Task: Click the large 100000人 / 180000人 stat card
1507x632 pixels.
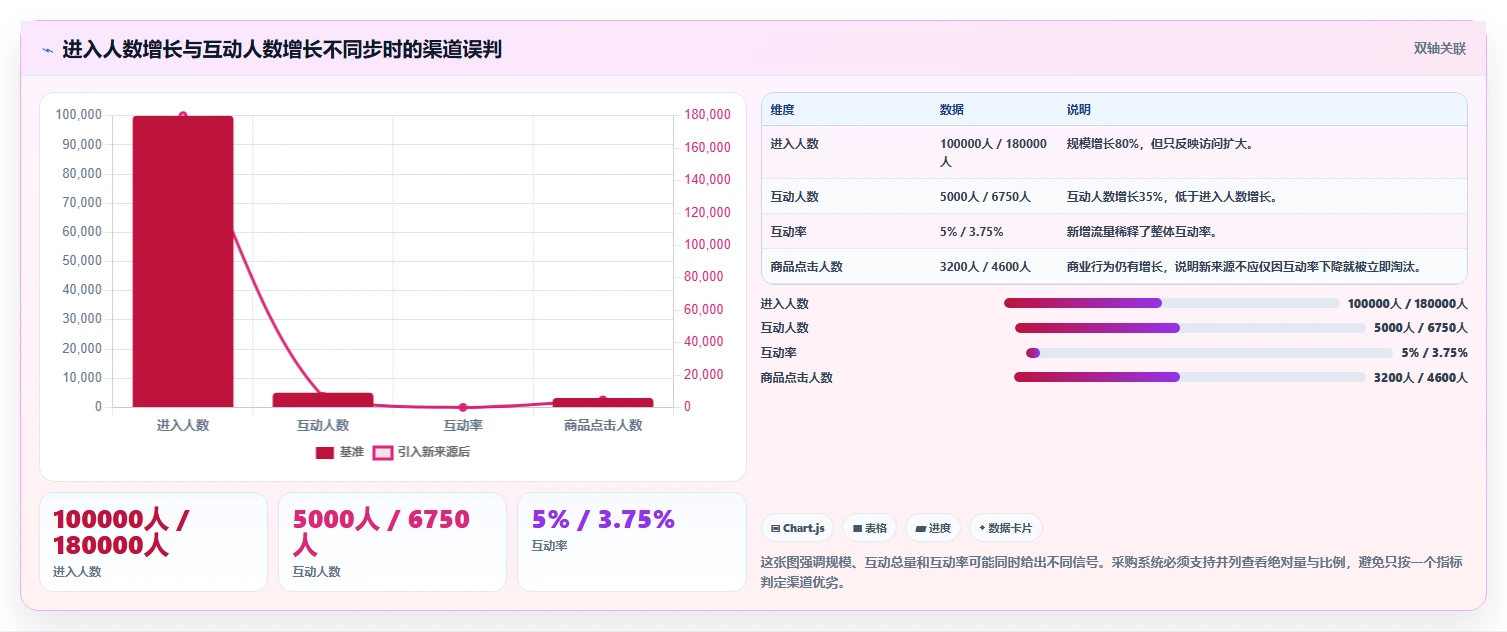Action: (153, 542)
